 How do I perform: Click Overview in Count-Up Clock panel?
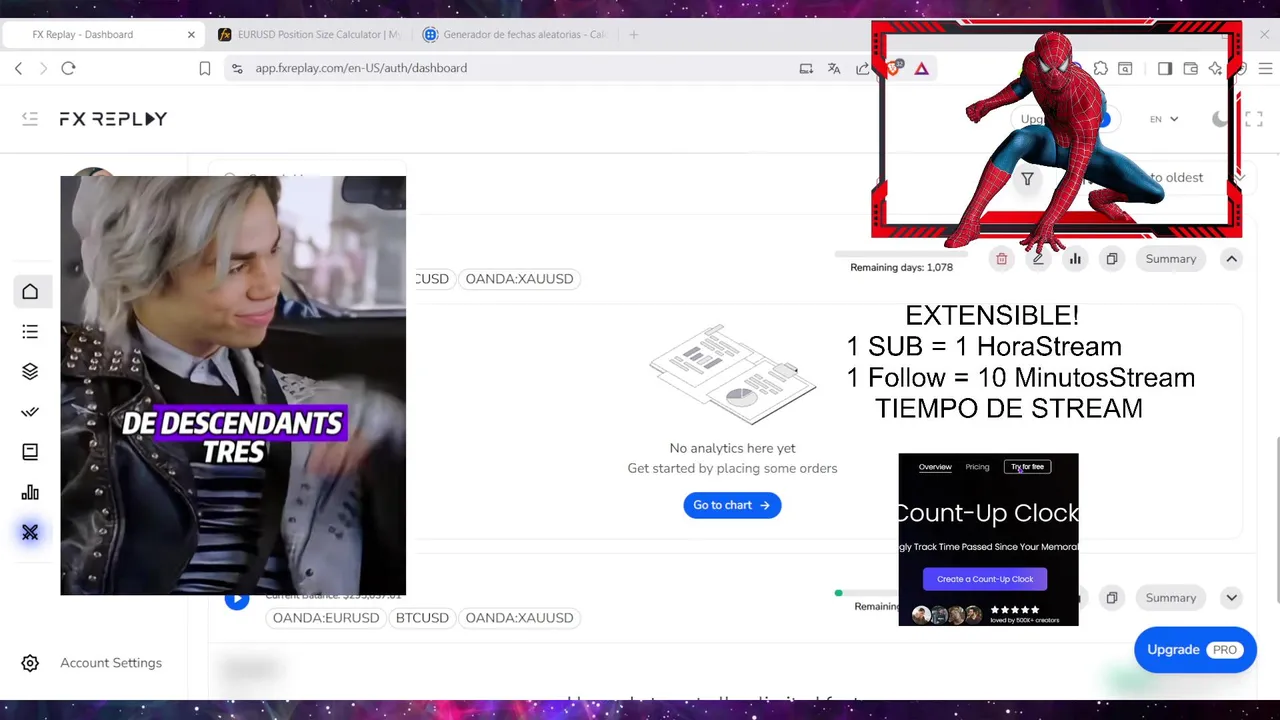pyautogui.click(x=935, y=467)
